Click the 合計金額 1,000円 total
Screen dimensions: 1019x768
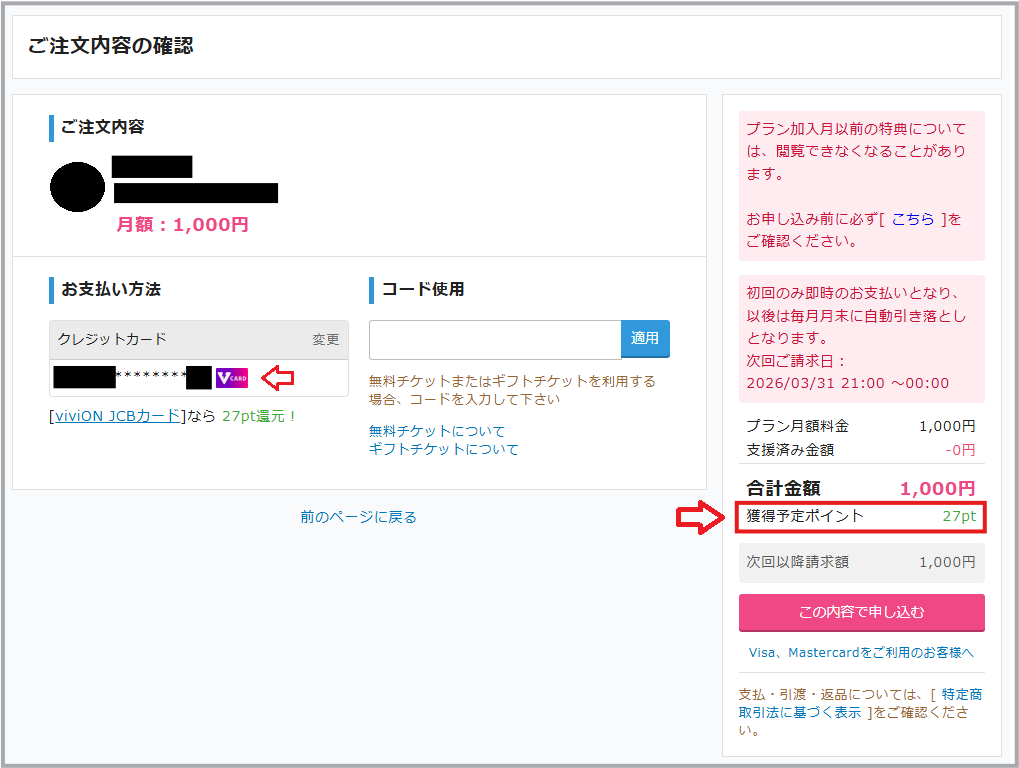(x=861, y=488)
